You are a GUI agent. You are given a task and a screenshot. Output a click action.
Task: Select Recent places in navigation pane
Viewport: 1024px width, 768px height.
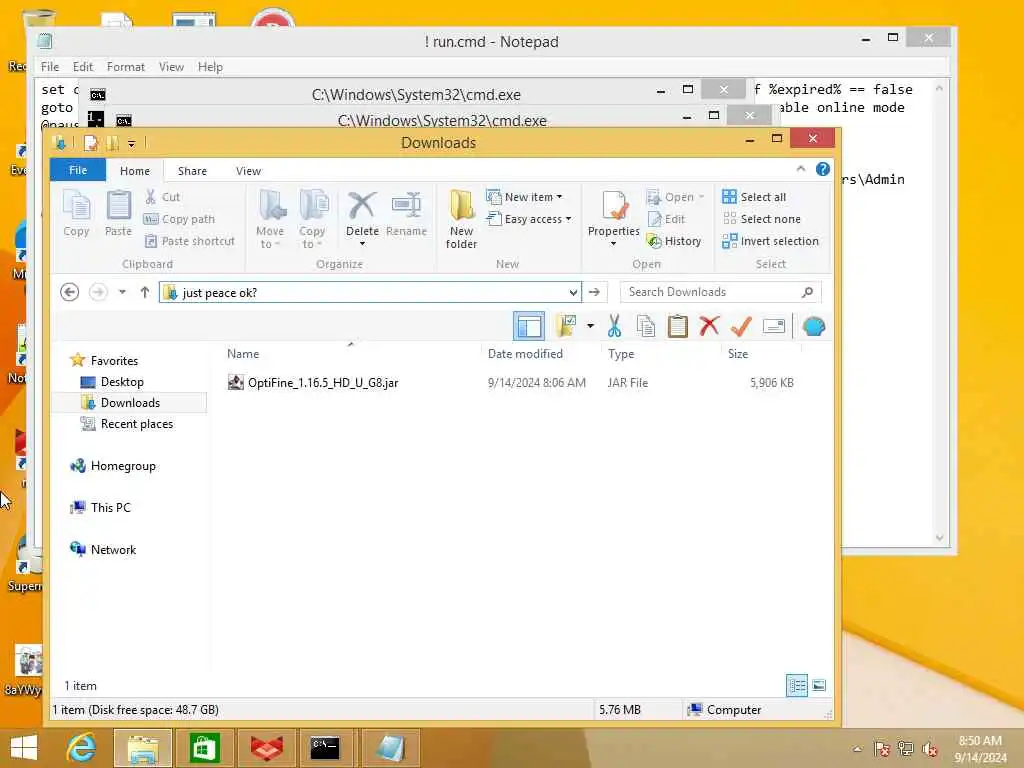click(136, 424)
